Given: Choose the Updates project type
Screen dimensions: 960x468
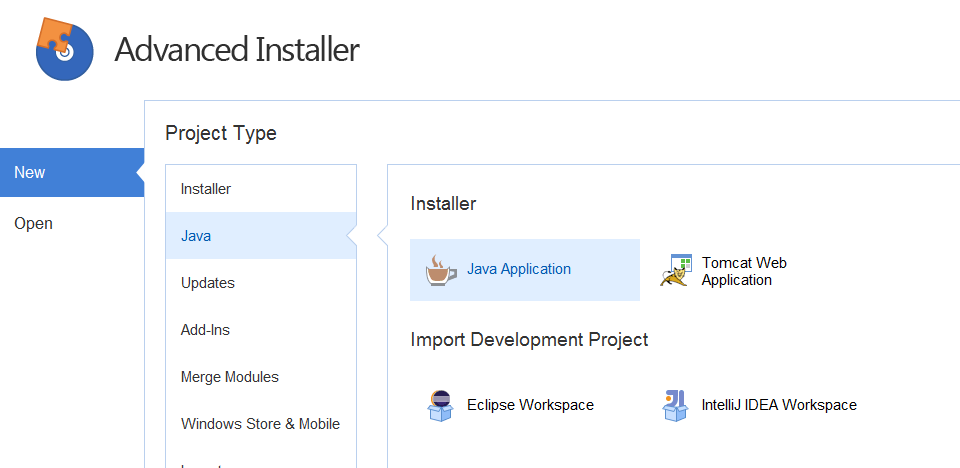Looking at the screenshot, I should (x=208, y=283).
